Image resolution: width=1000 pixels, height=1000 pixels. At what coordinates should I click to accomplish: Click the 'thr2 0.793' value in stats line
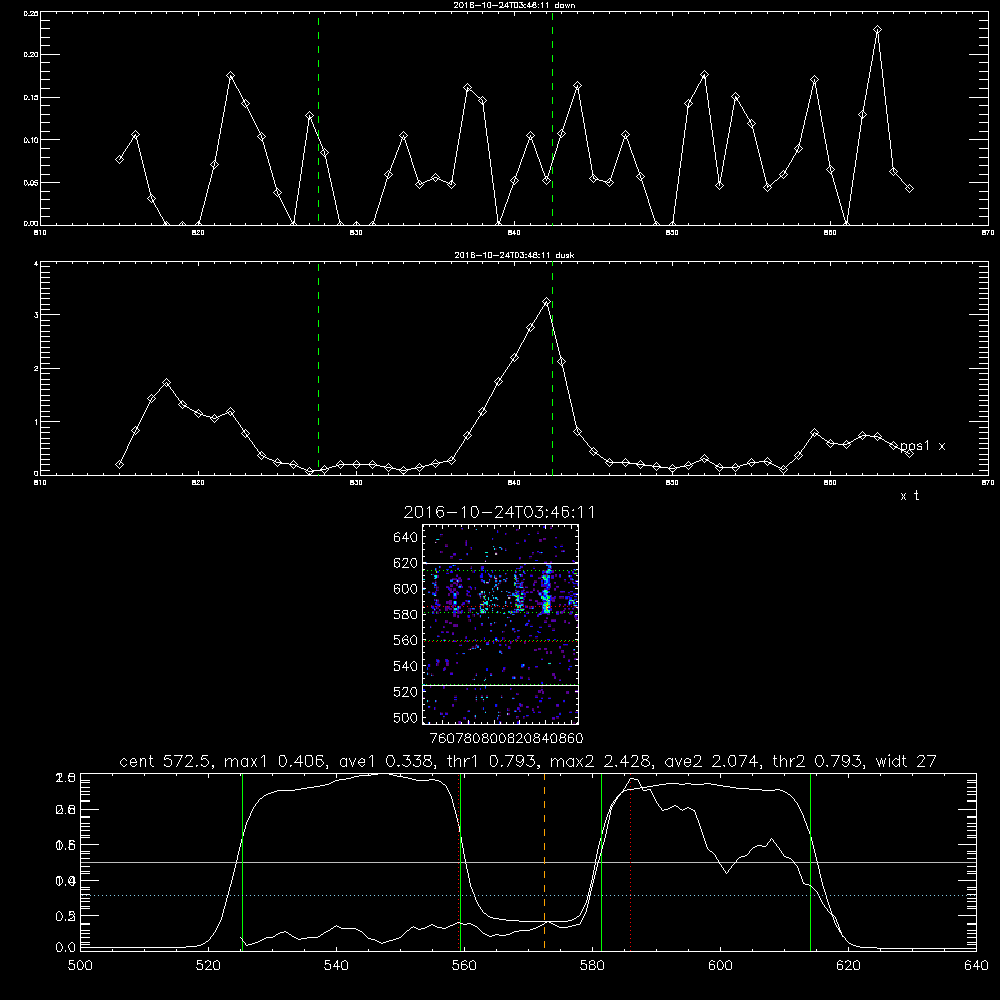point(819,761)
